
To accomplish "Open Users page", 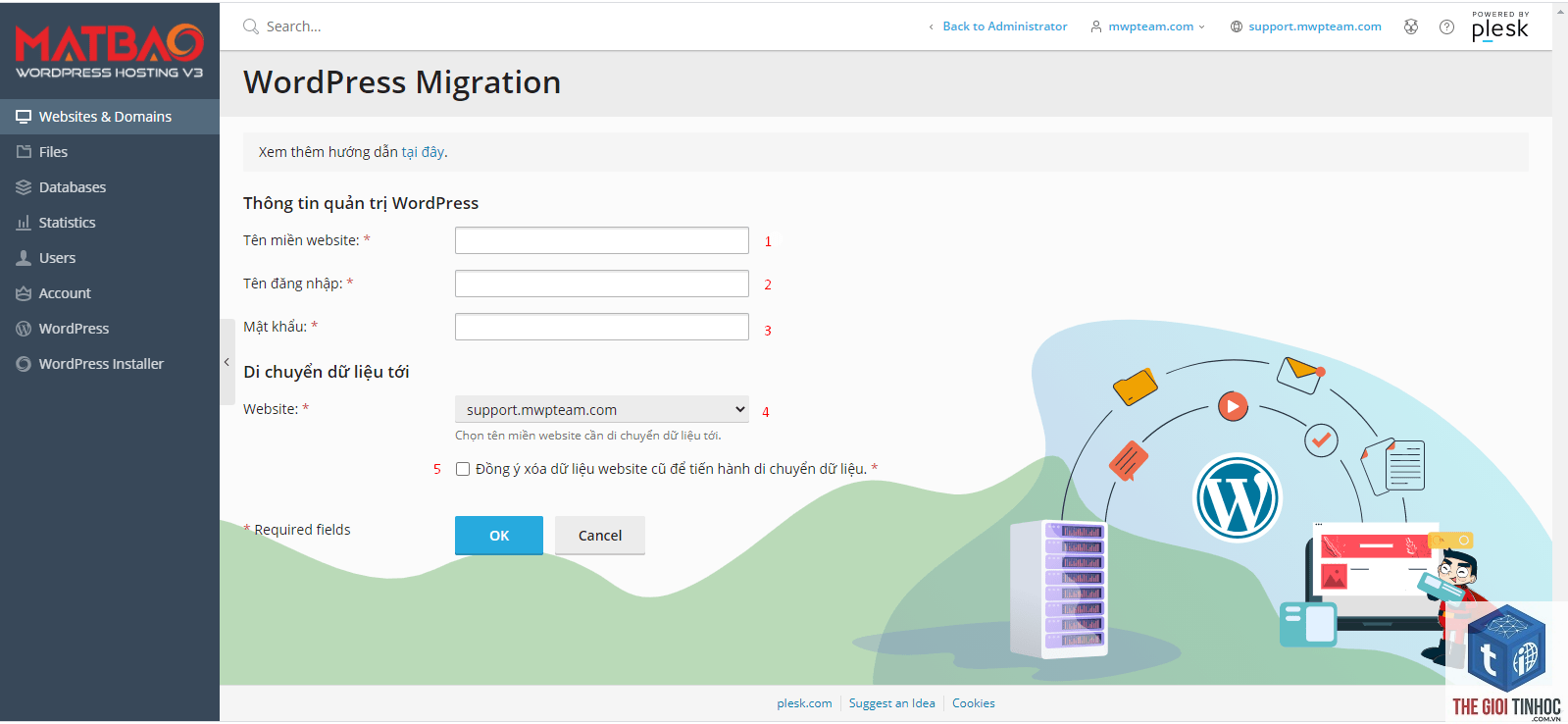I will coord(110,258).
